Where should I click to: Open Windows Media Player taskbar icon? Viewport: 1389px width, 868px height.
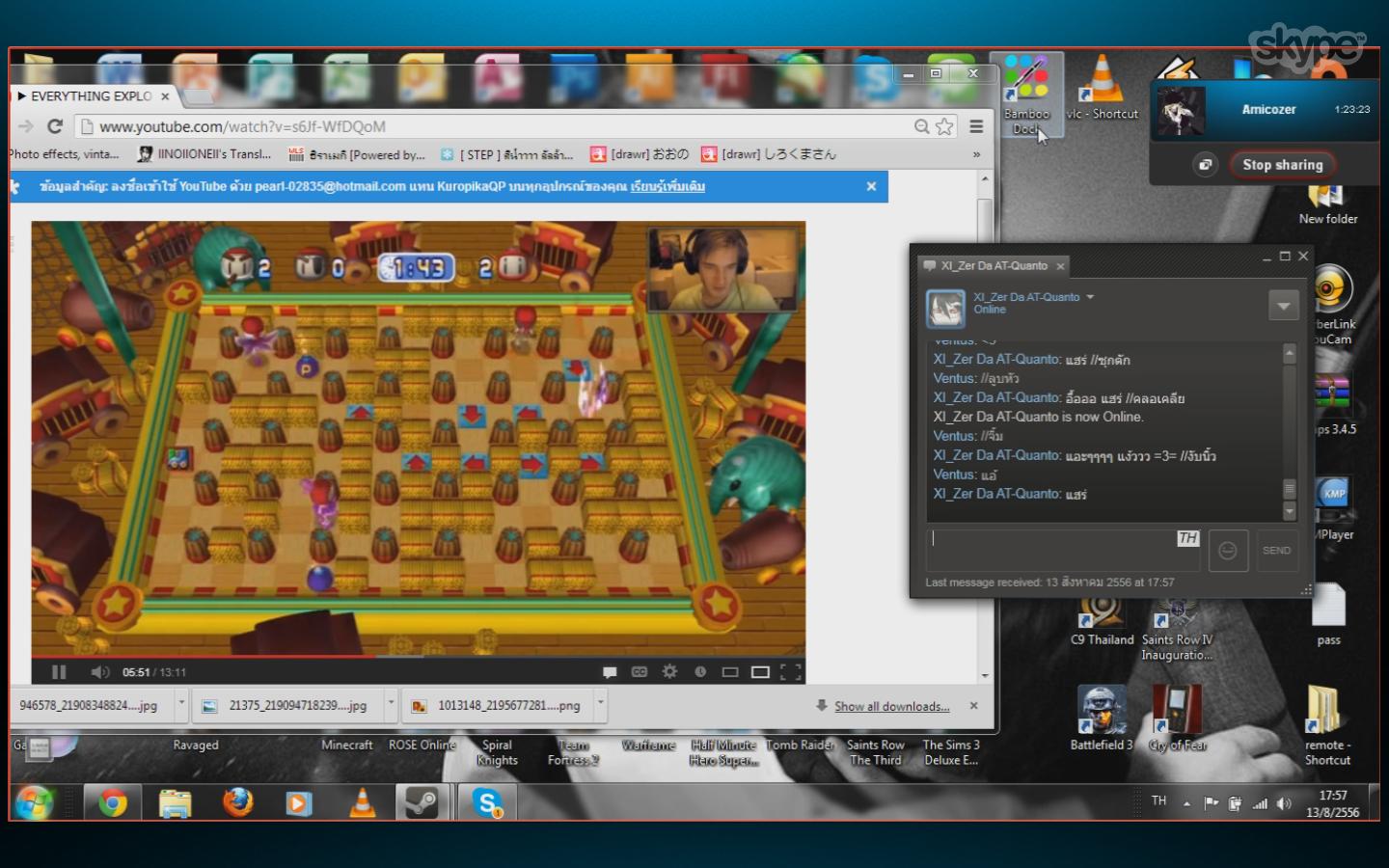tap(299, 802)
